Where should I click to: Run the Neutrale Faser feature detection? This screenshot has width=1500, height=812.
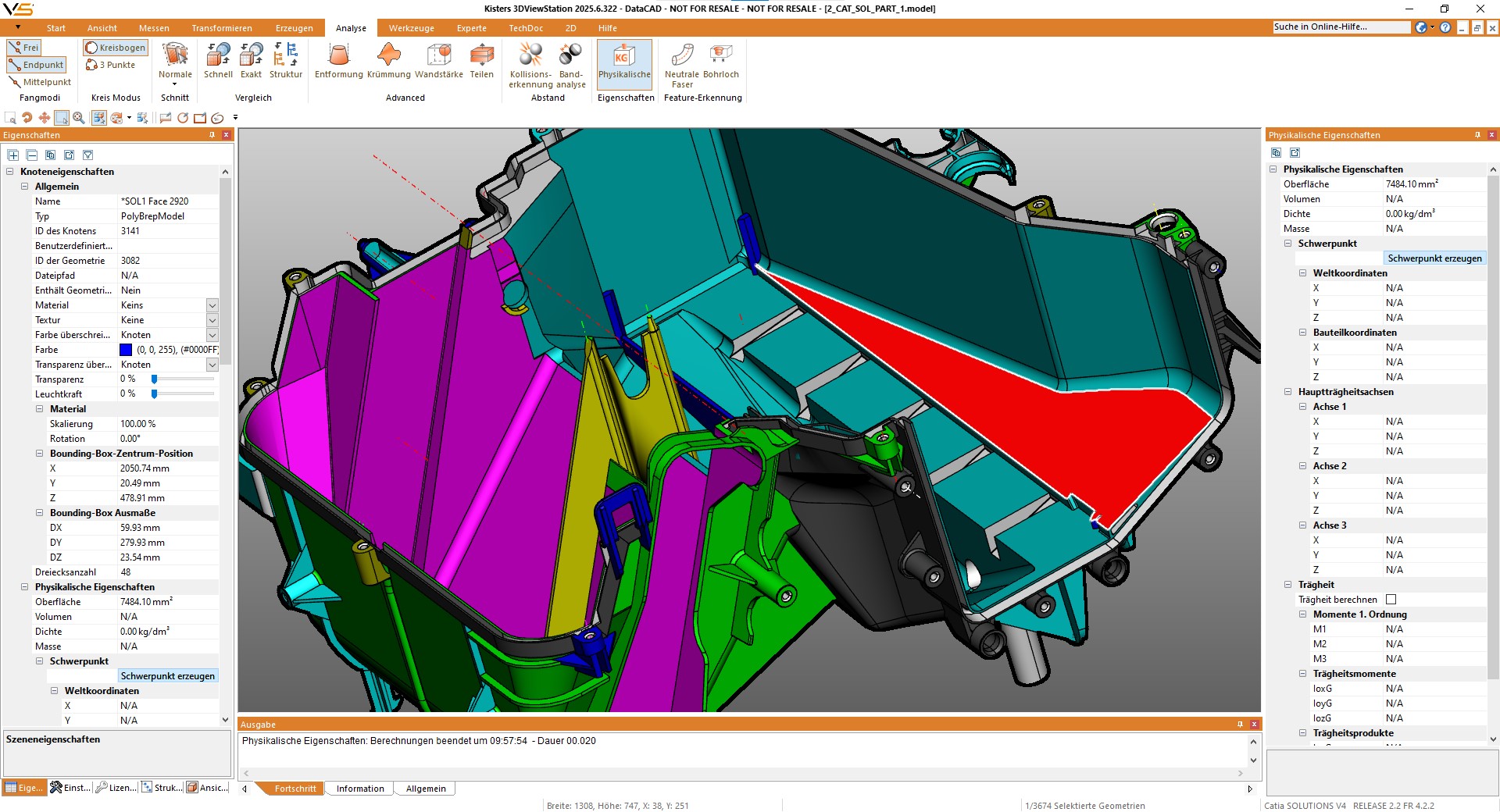[680, 62]
